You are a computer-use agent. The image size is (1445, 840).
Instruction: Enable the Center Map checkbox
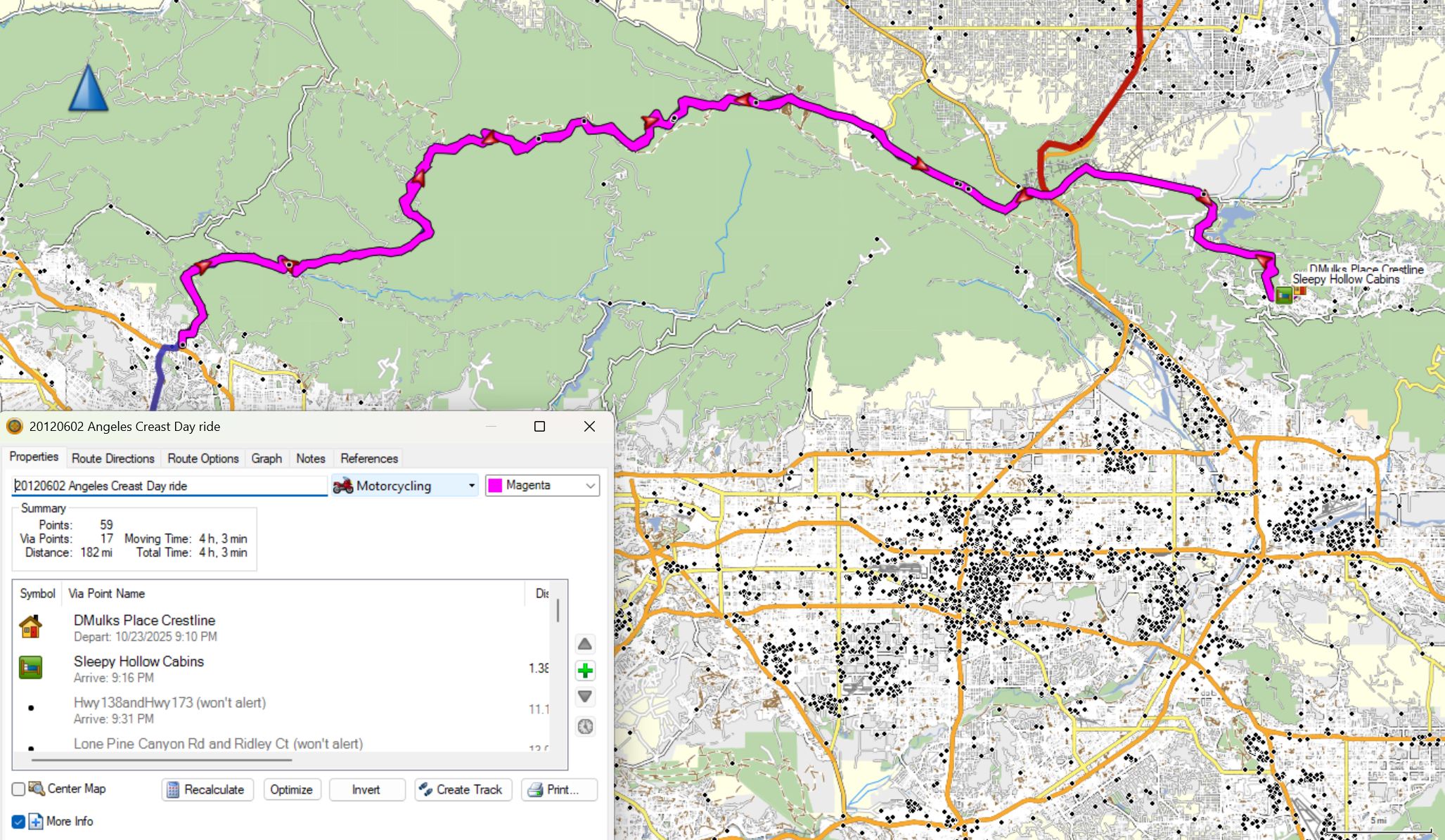(19, 789)
